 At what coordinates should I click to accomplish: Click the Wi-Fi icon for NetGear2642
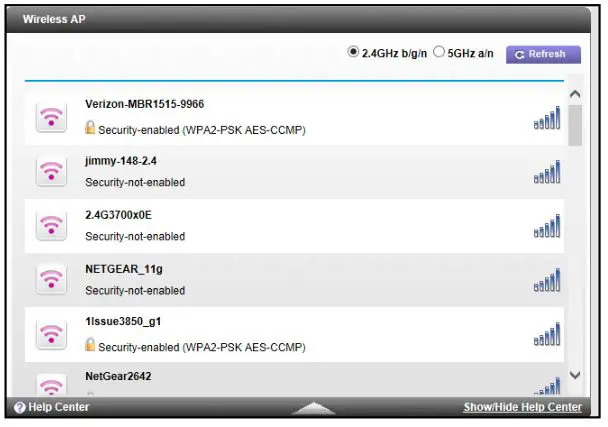[51, 385]
